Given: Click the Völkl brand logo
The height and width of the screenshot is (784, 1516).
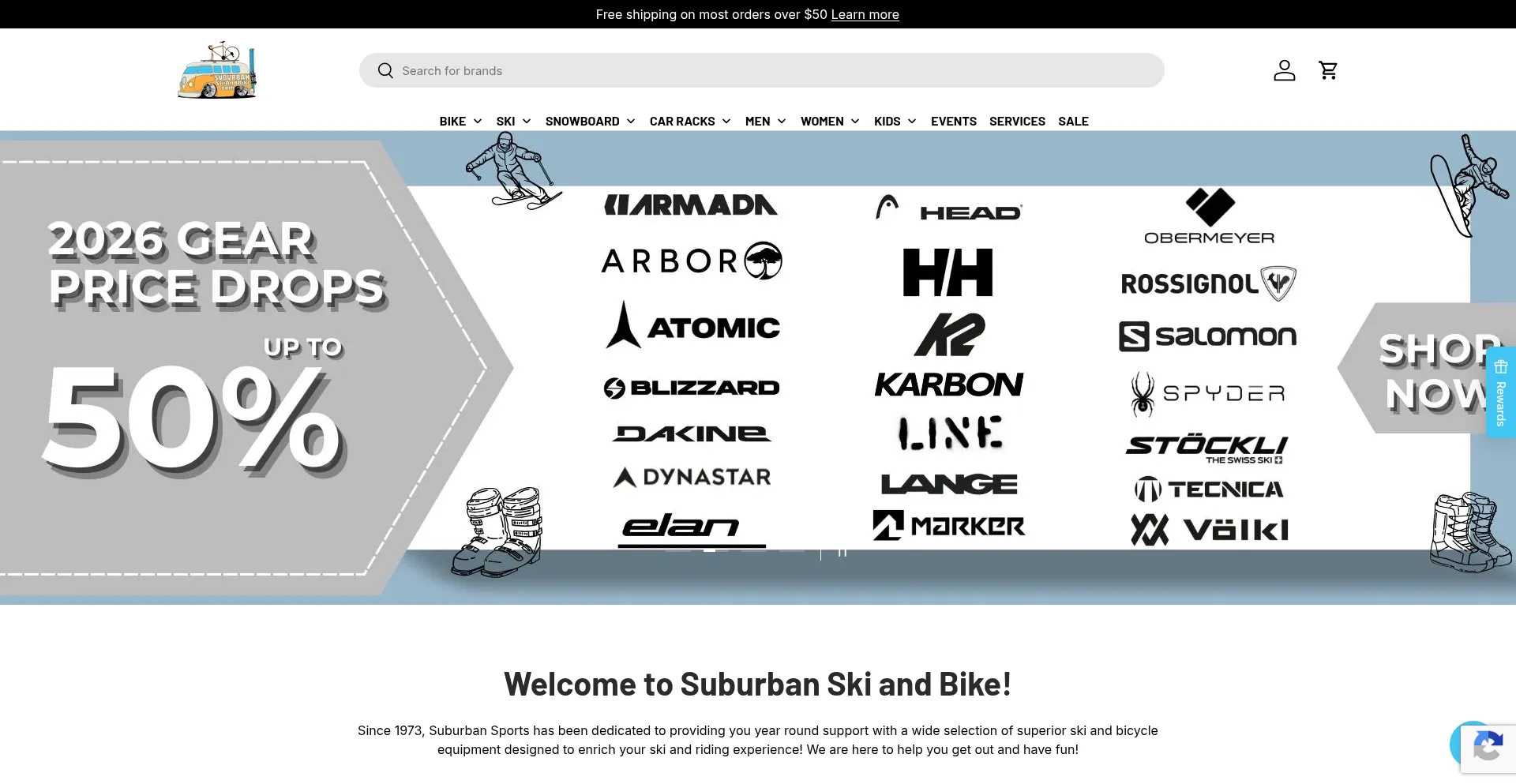Looking at the screenshot, I should coord(1210,530).
